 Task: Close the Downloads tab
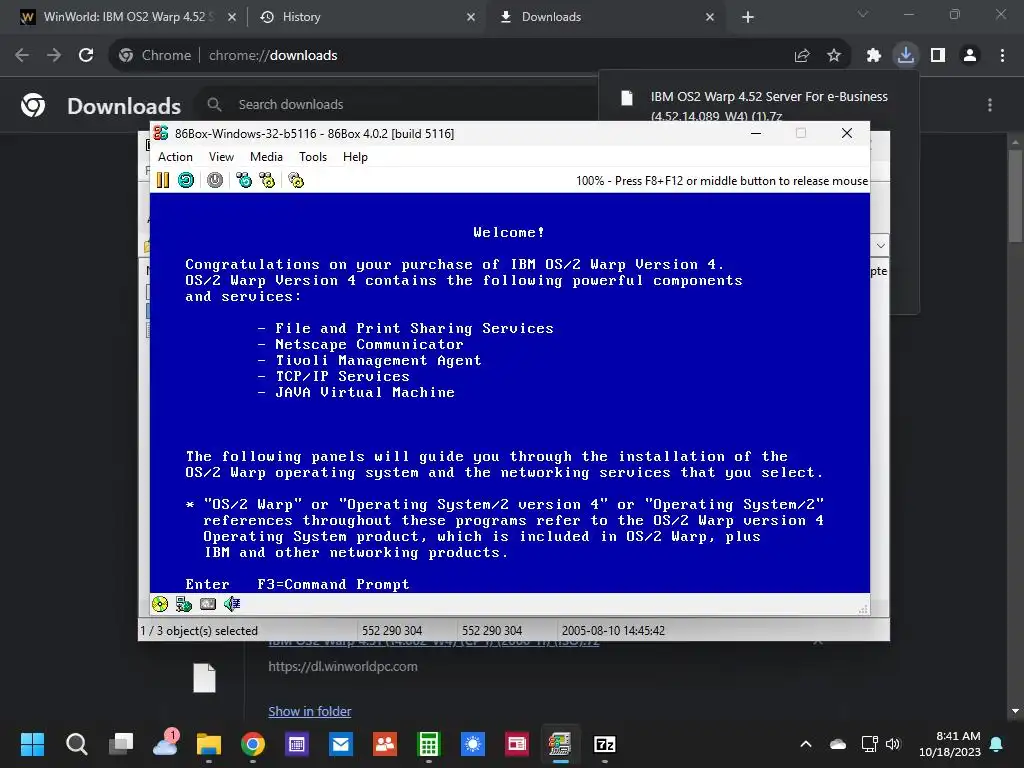click(x=710, y=17)
